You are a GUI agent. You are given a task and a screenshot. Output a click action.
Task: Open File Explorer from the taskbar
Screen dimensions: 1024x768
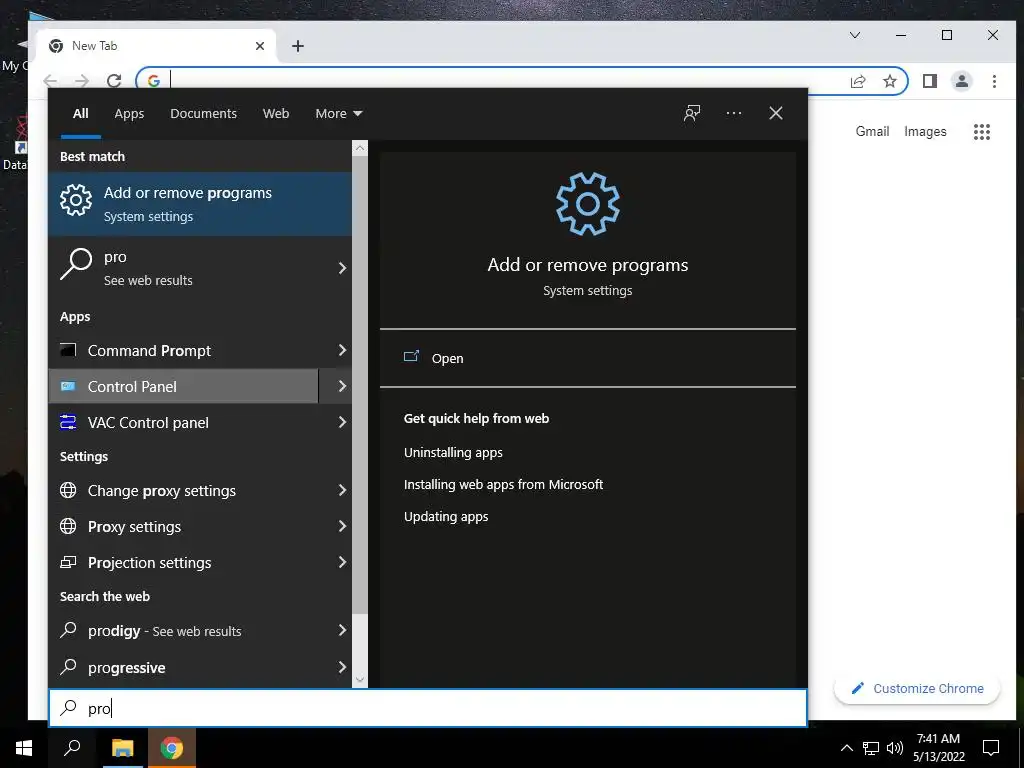122,748
